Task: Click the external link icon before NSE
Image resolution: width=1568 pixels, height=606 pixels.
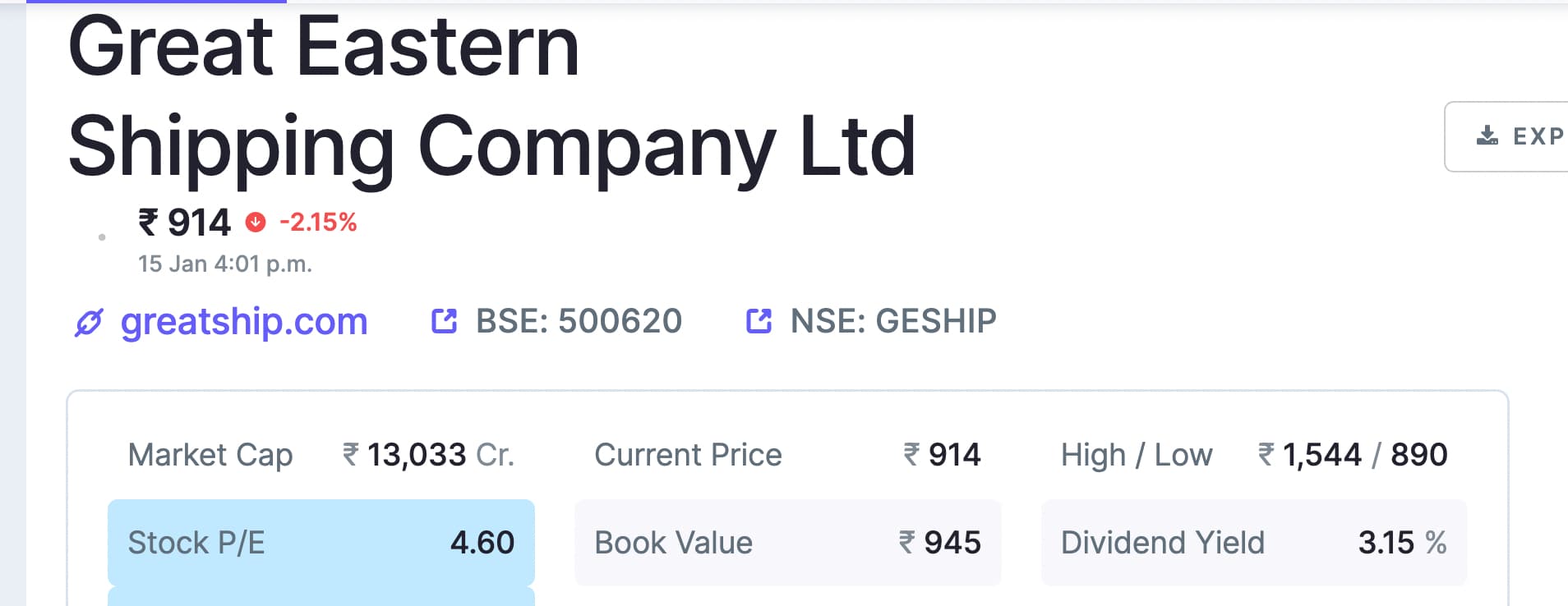Action: (759, 321)
